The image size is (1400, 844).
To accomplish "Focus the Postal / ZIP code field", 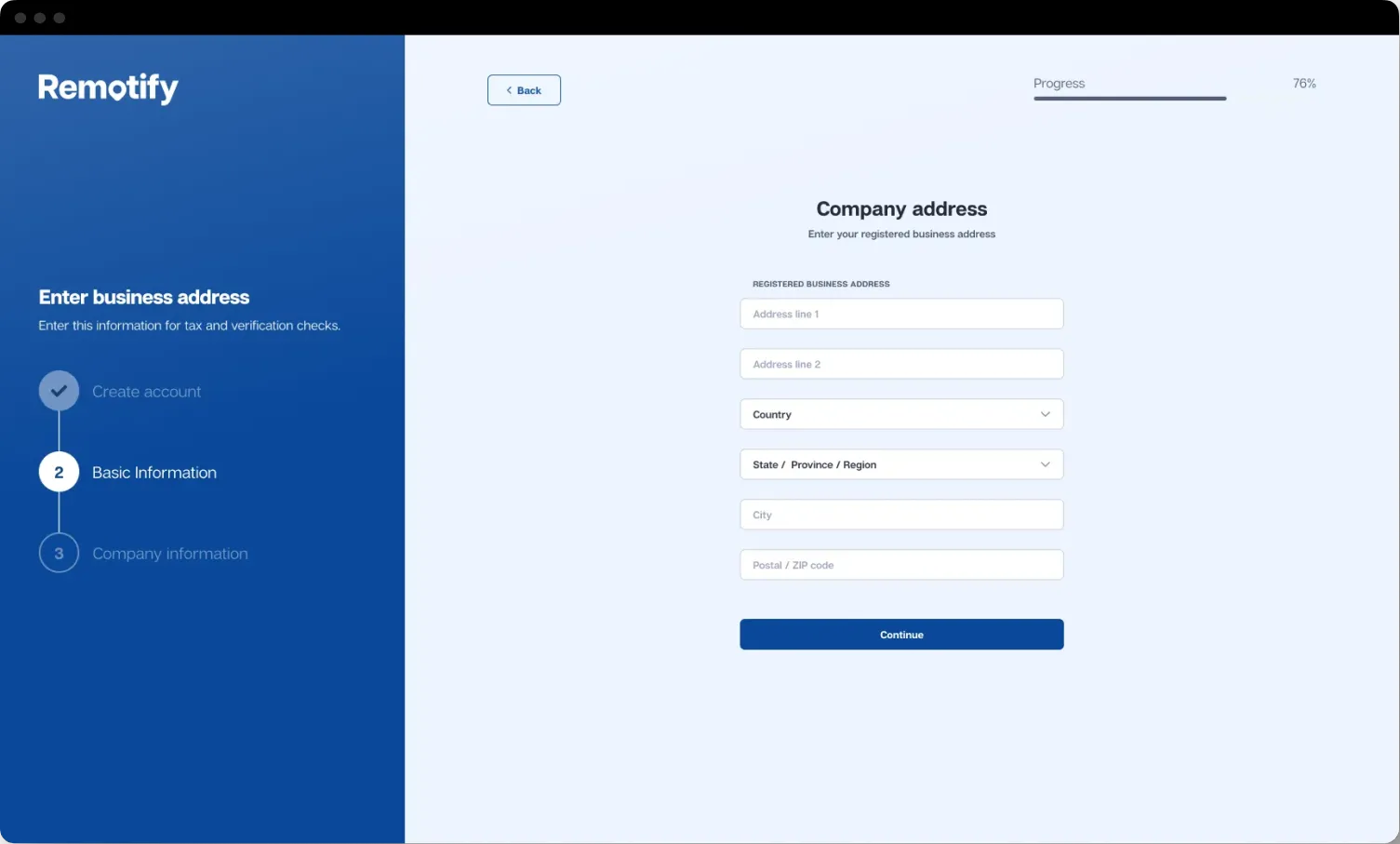I will click(901, 565).
